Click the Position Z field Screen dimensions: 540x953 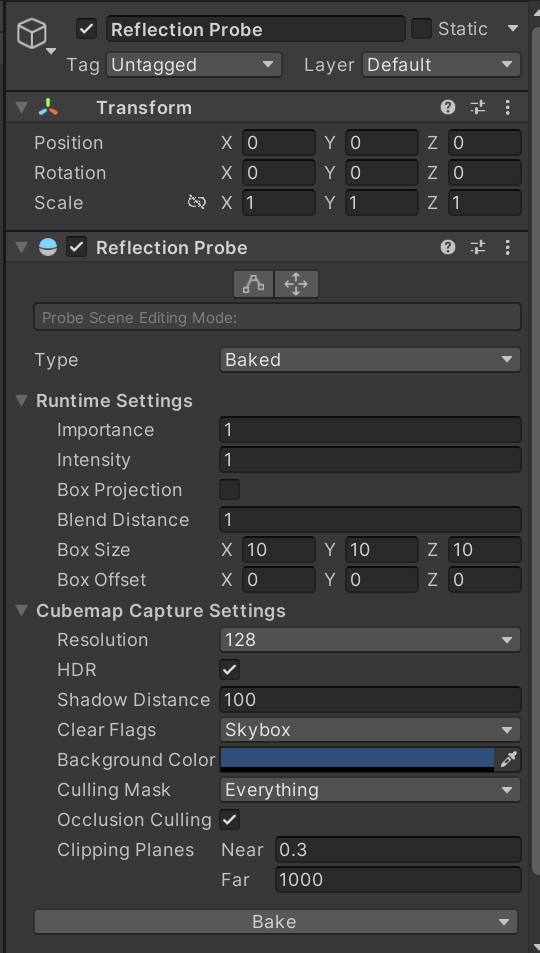tap(485, 143)
